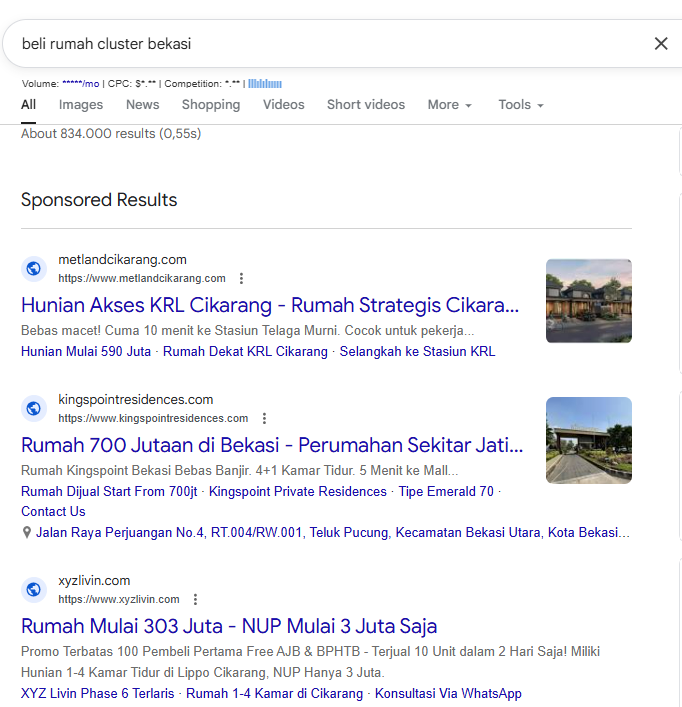Open 'Konsultasi Via WhatsApp' sitelink
682x707 pixels.
448,693
